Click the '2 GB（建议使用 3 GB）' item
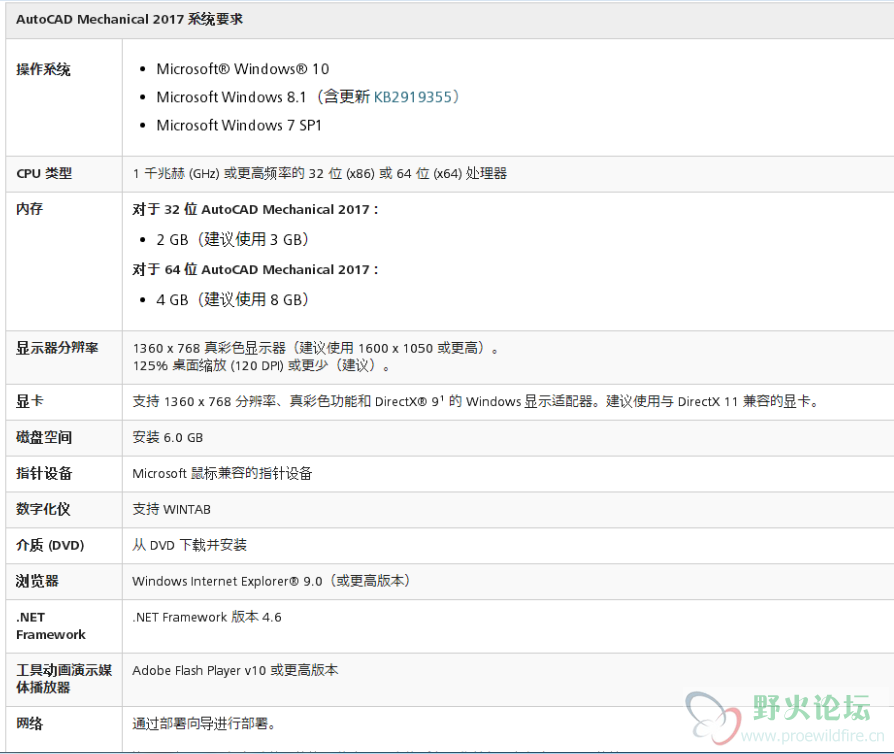Image resolution: width=894 pixels, height=754 pixels. [x=233, y=240]
